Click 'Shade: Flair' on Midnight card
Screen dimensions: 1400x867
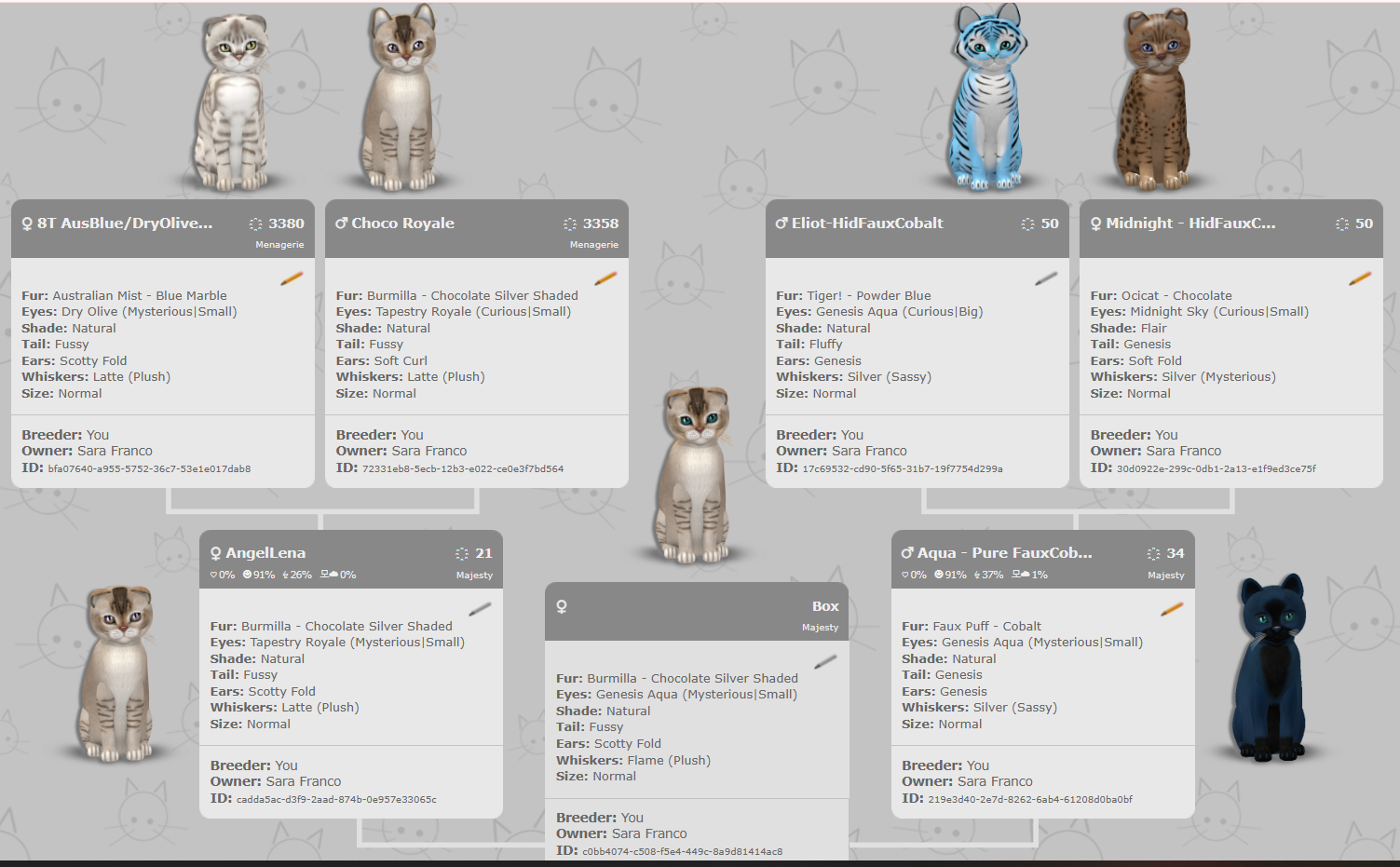(1128, 329)
